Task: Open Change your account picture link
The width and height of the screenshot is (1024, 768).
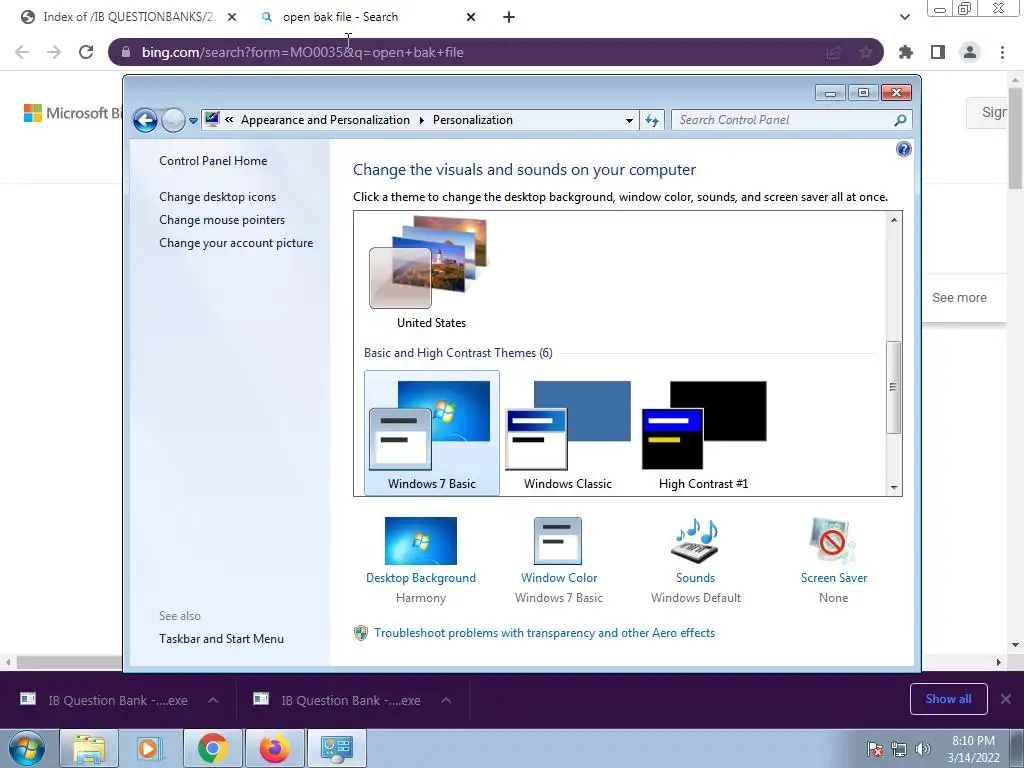Action: tap(236, 243)
